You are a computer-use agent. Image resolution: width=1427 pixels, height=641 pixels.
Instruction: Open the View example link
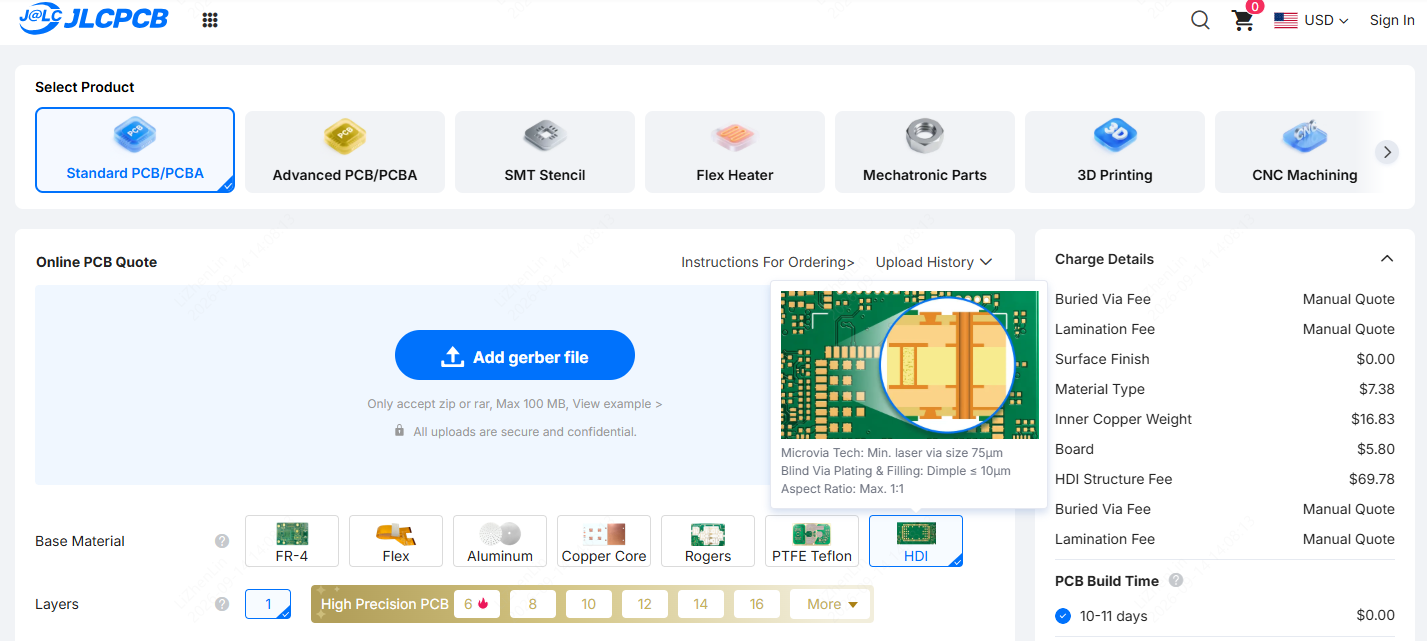click(x=617, y=404)
